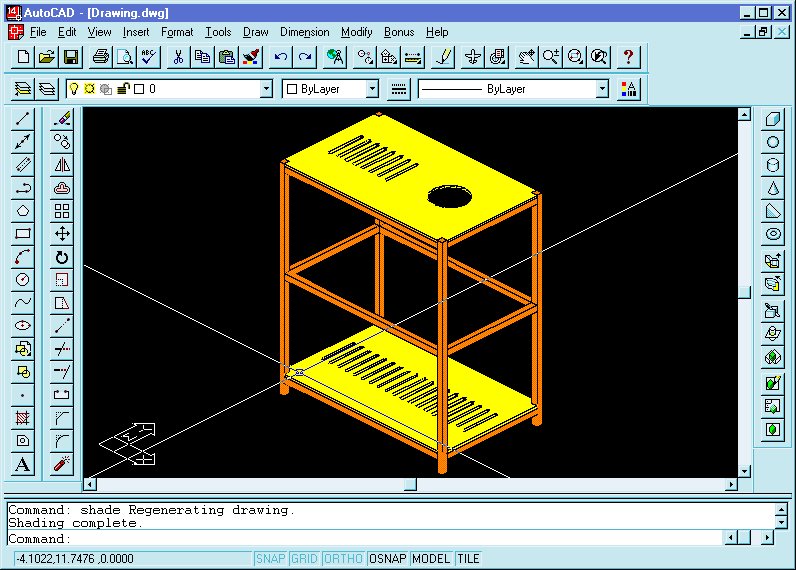Screen dimensions: 796x570
Task: Select the Move modify tool
Action: tap(62, 234)
